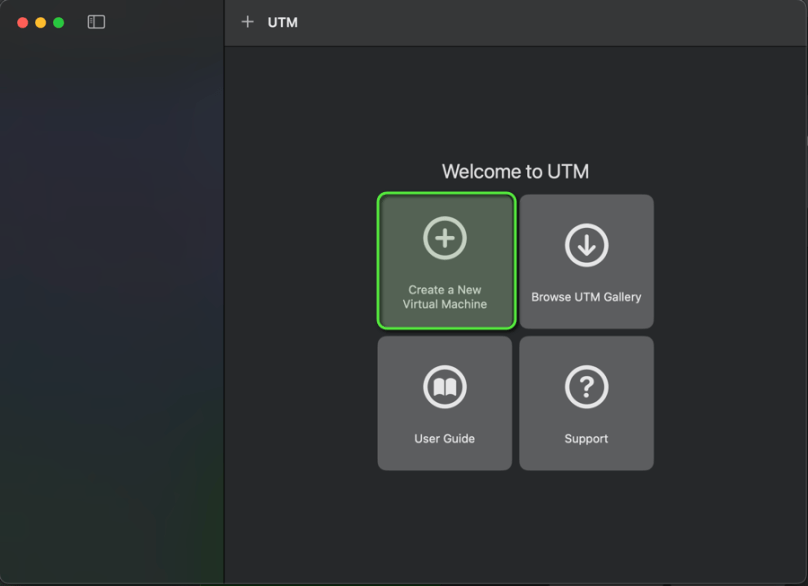The height and width of the screenshot is (586, 808).
Task: Click the Welcome to UTM heading
Action: pos(516,171)
